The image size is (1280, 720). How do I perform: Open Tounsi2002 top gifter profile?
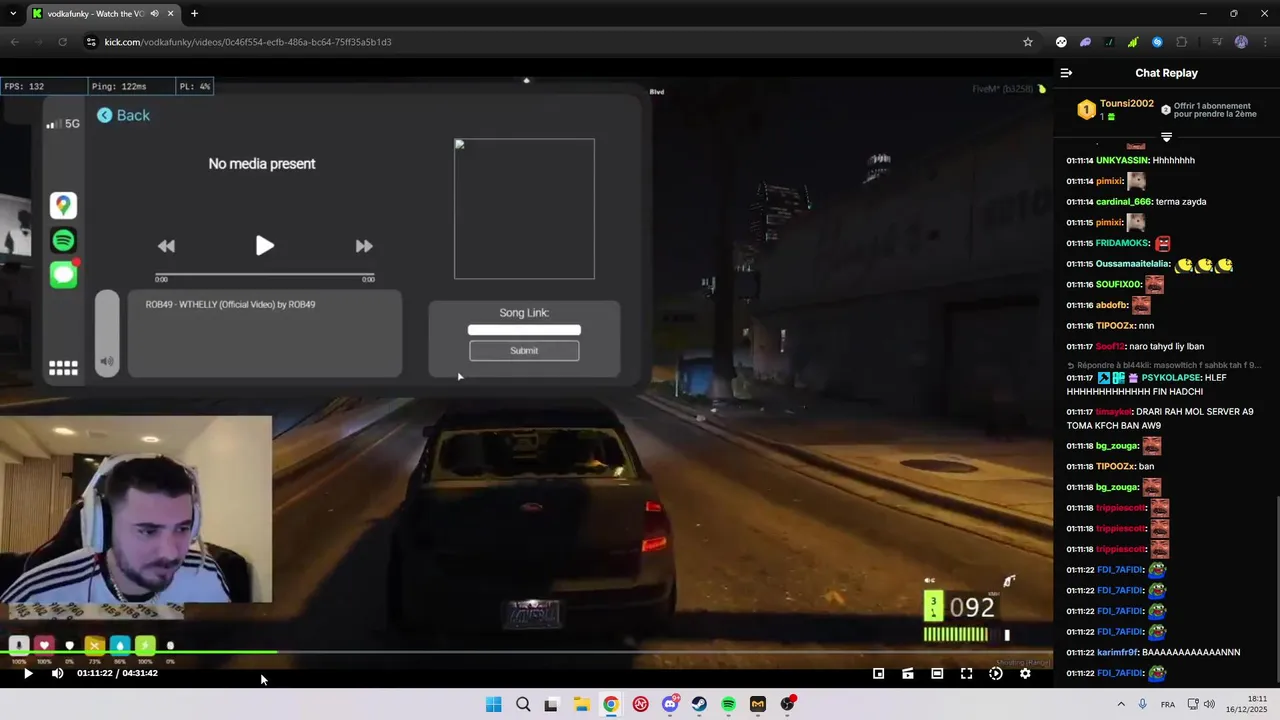tap(1126, 104)
